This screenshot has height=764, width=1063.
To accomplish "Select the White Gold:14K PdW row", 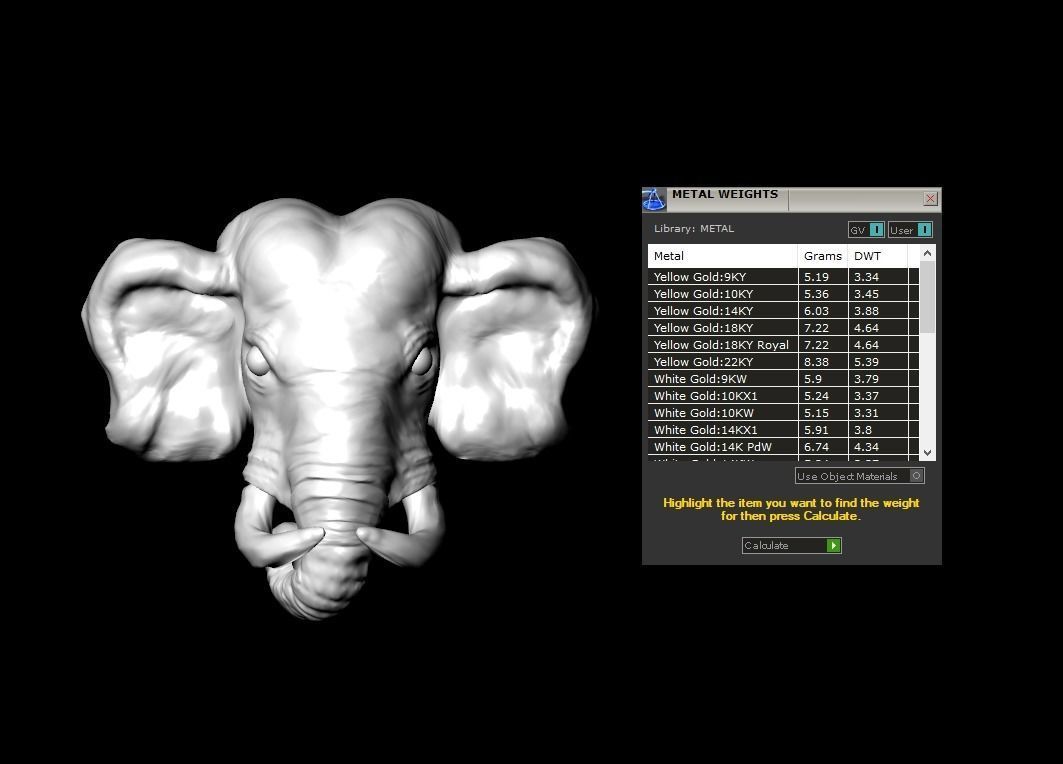I will pyautogui.click(x=783, y=446).
